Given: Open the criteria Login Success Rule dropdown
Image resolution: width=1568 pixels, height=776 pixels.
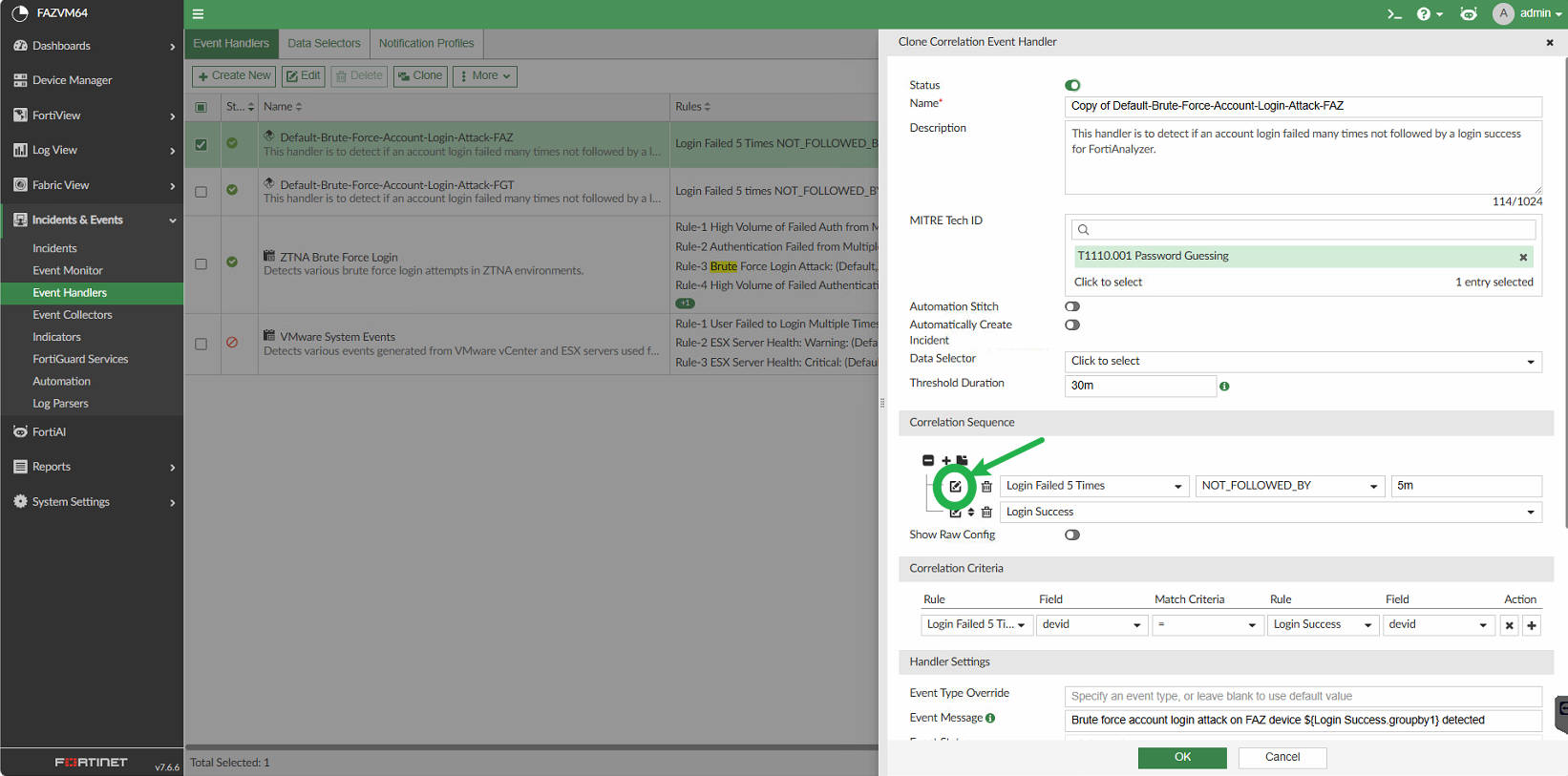Looking at the screenshot, I should (1324, 625).
